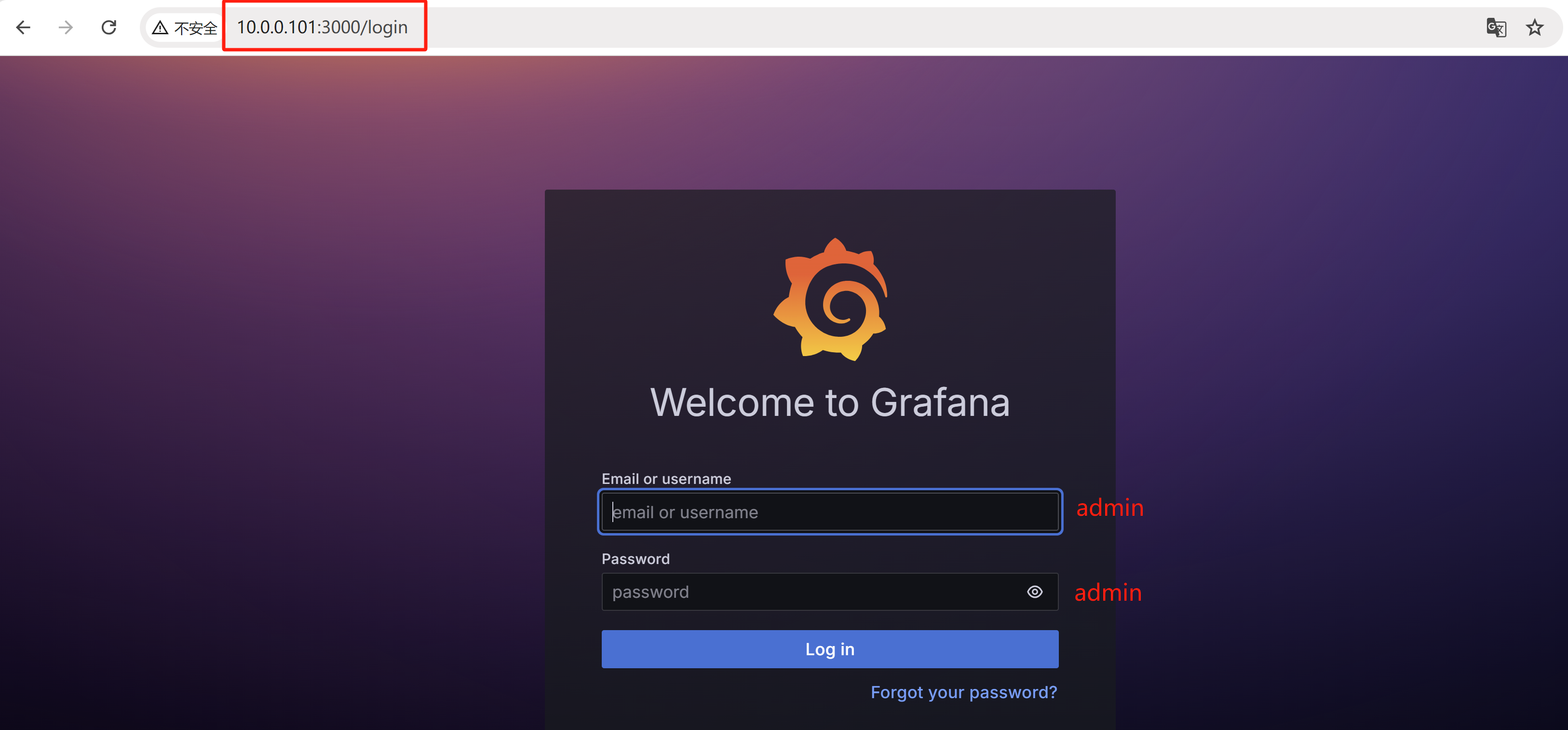This screenshot has height=730, width=1568.
Task: Click the not-secure warning triangle icon
Action: 160,28
